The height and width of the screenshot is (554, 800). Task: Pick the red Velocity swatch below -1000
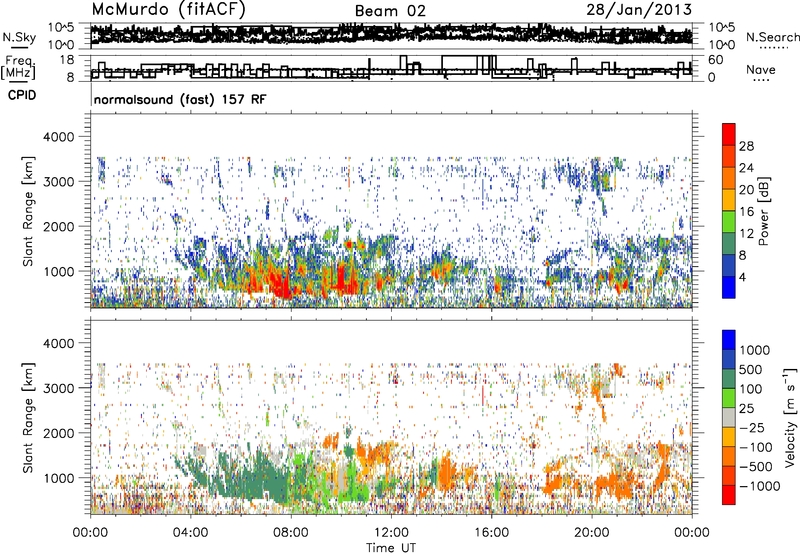(729, 495)
